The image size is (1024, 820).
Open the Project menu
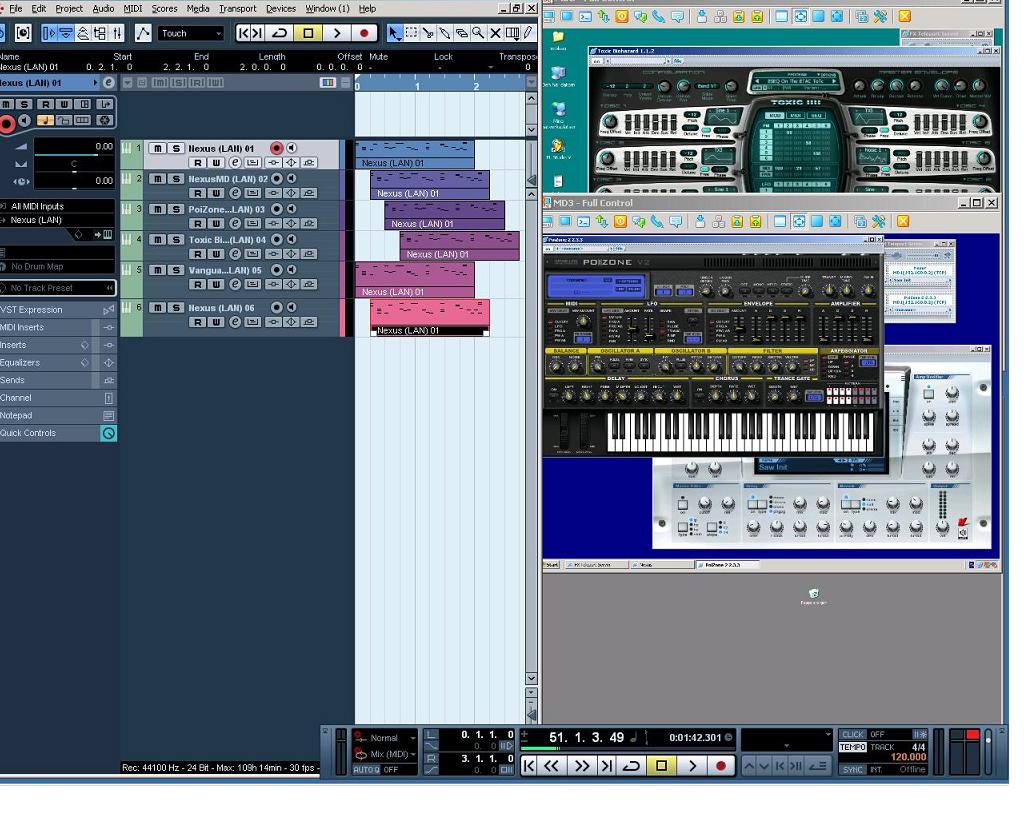click(x=69, y=8)
